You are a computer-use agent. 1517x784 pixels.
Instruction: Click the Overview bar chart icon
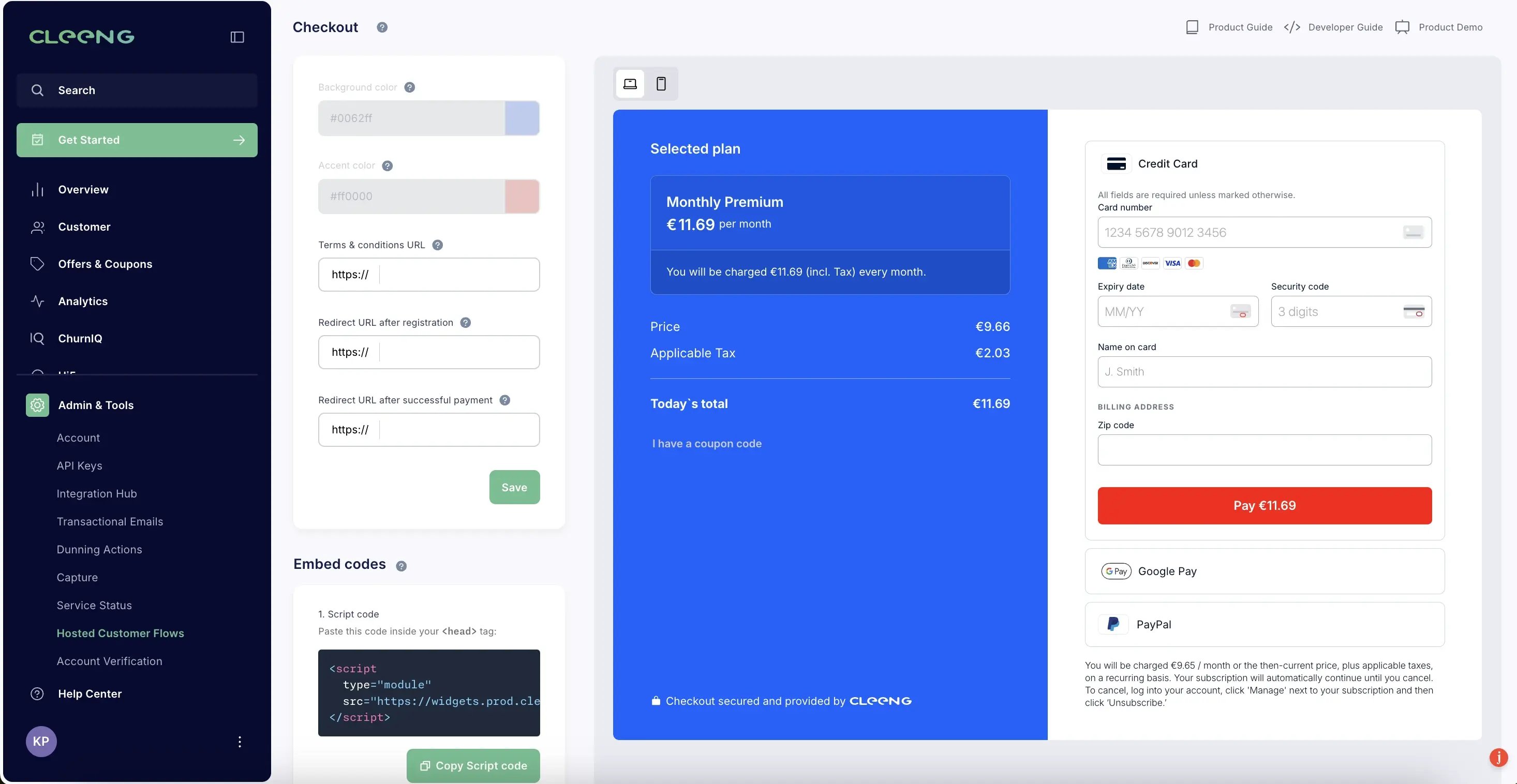pos(37,189)
